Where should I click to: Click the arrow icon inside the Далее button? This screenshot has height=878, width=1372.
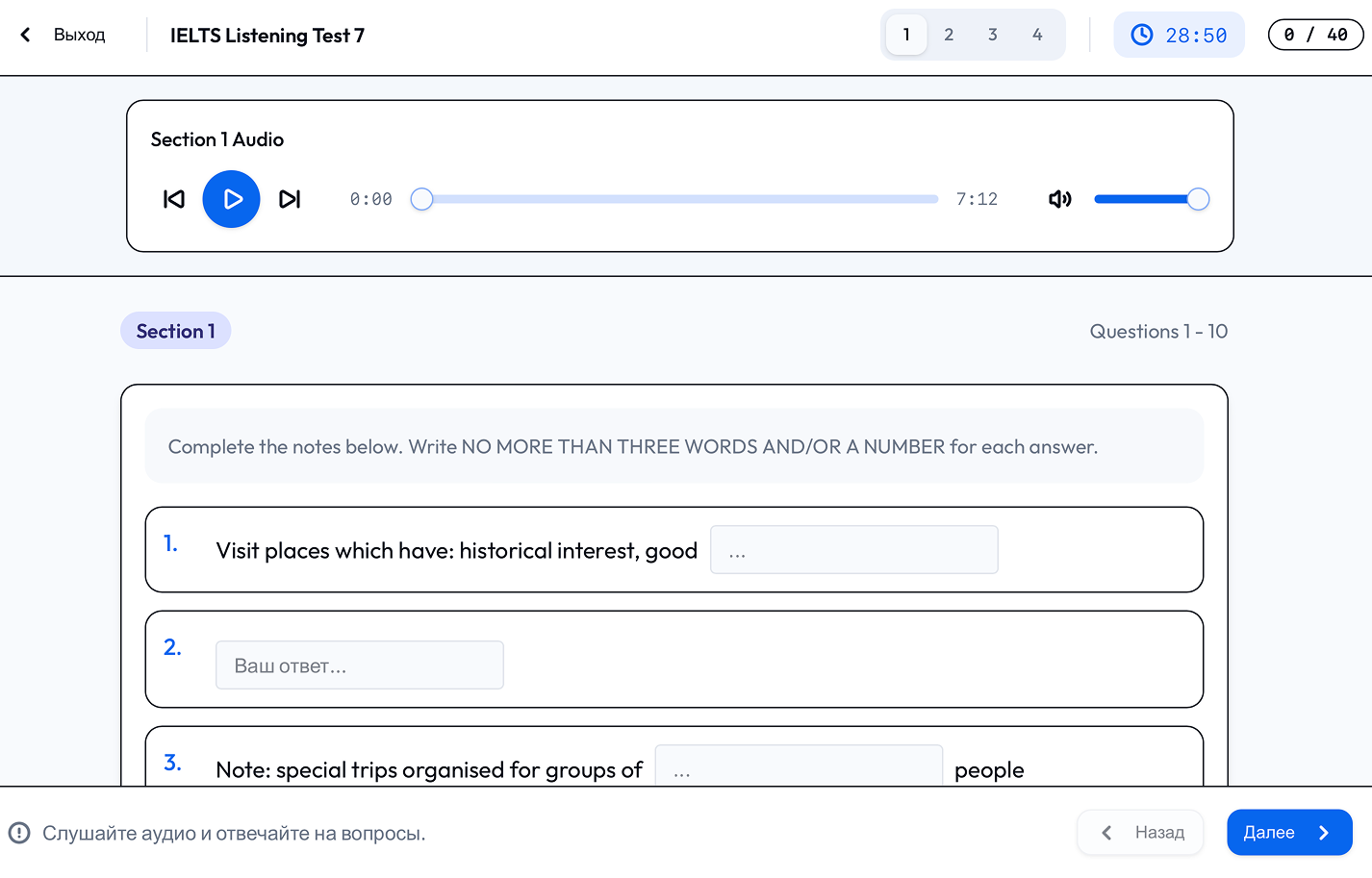click(x=1324, y=833)
